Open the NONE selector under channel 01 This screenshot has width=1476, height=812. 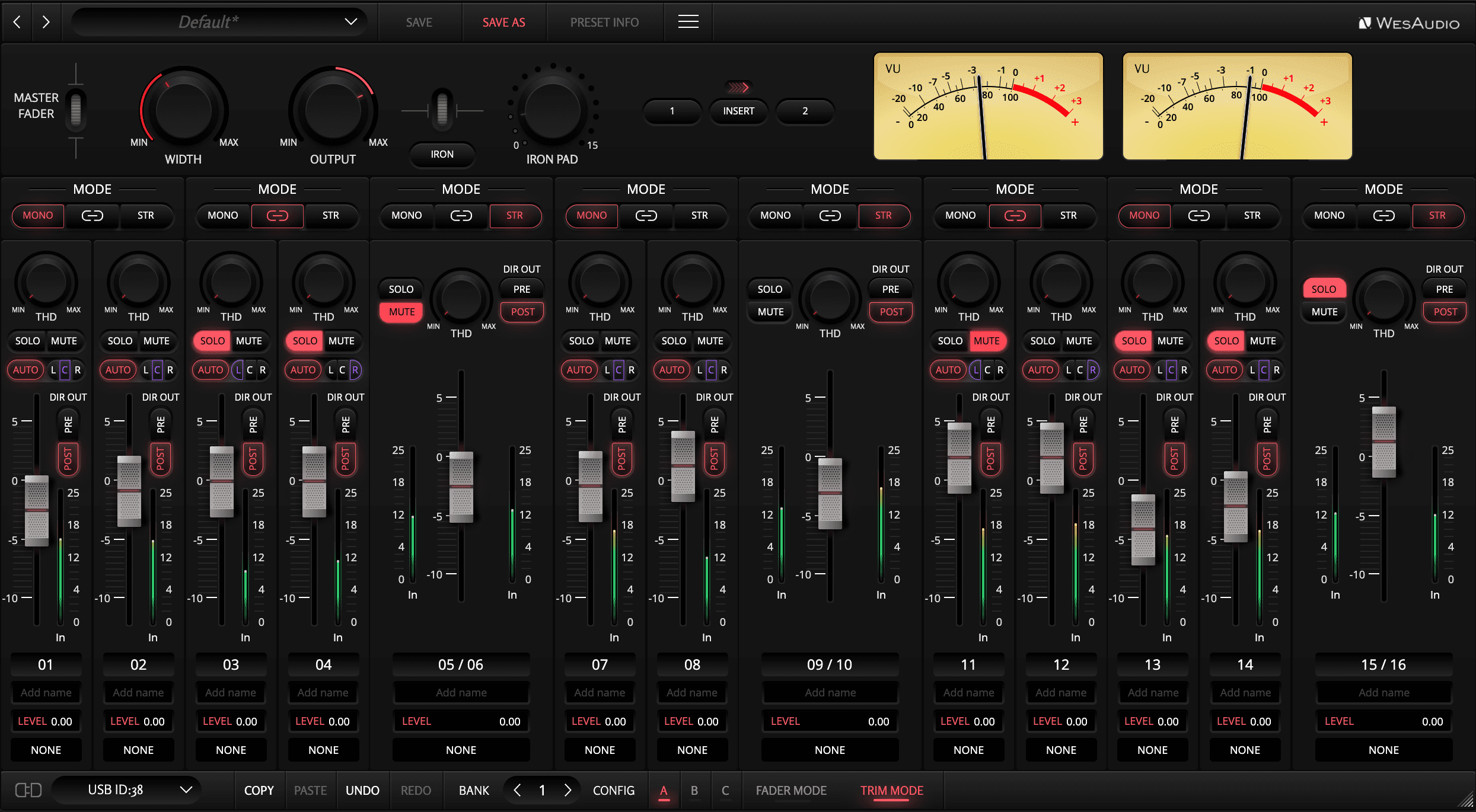tap(46, 750)
